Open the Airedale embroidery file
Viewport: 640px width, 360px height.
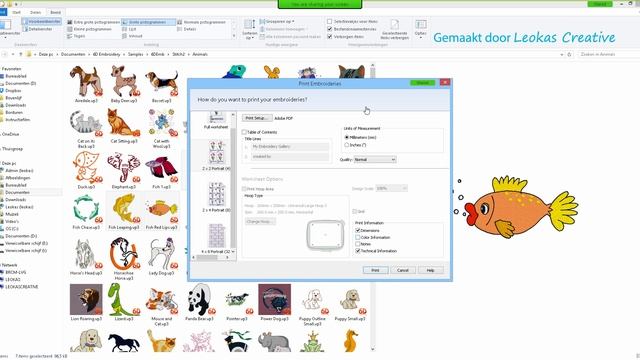86,84
